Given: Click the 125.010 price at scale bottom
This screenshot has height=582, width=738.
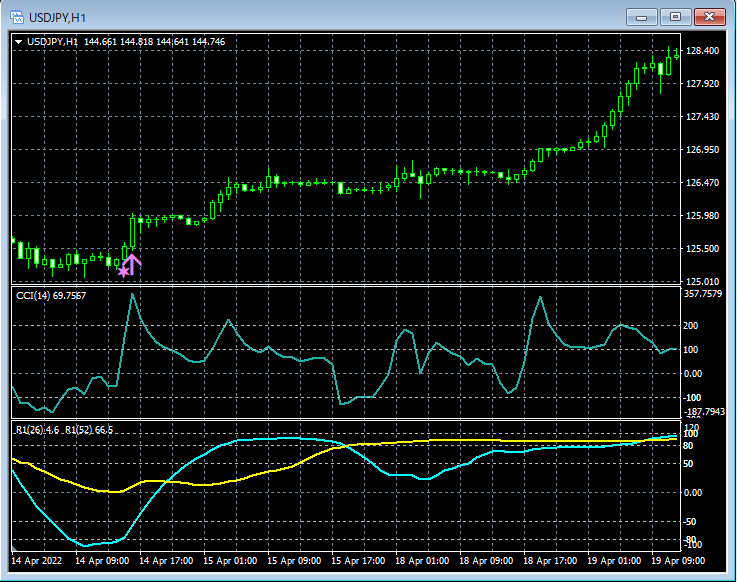Looking at the screenshot, I should (x=704, y=281).
